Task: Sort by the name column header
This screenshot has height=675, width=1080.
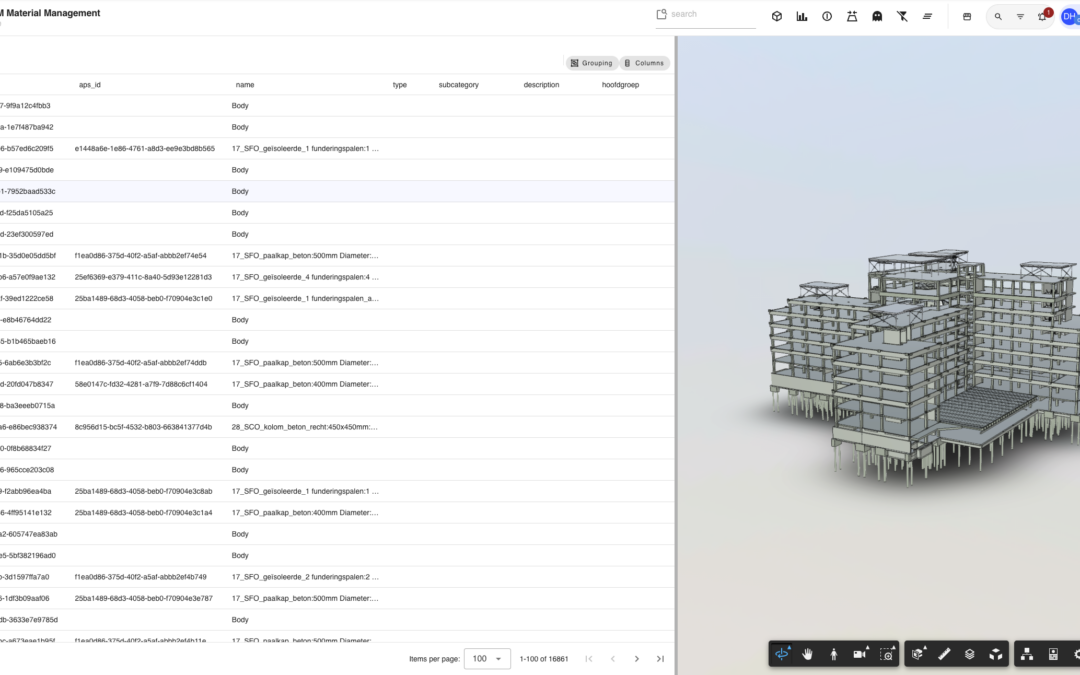Action: click(x=245, y=85)
